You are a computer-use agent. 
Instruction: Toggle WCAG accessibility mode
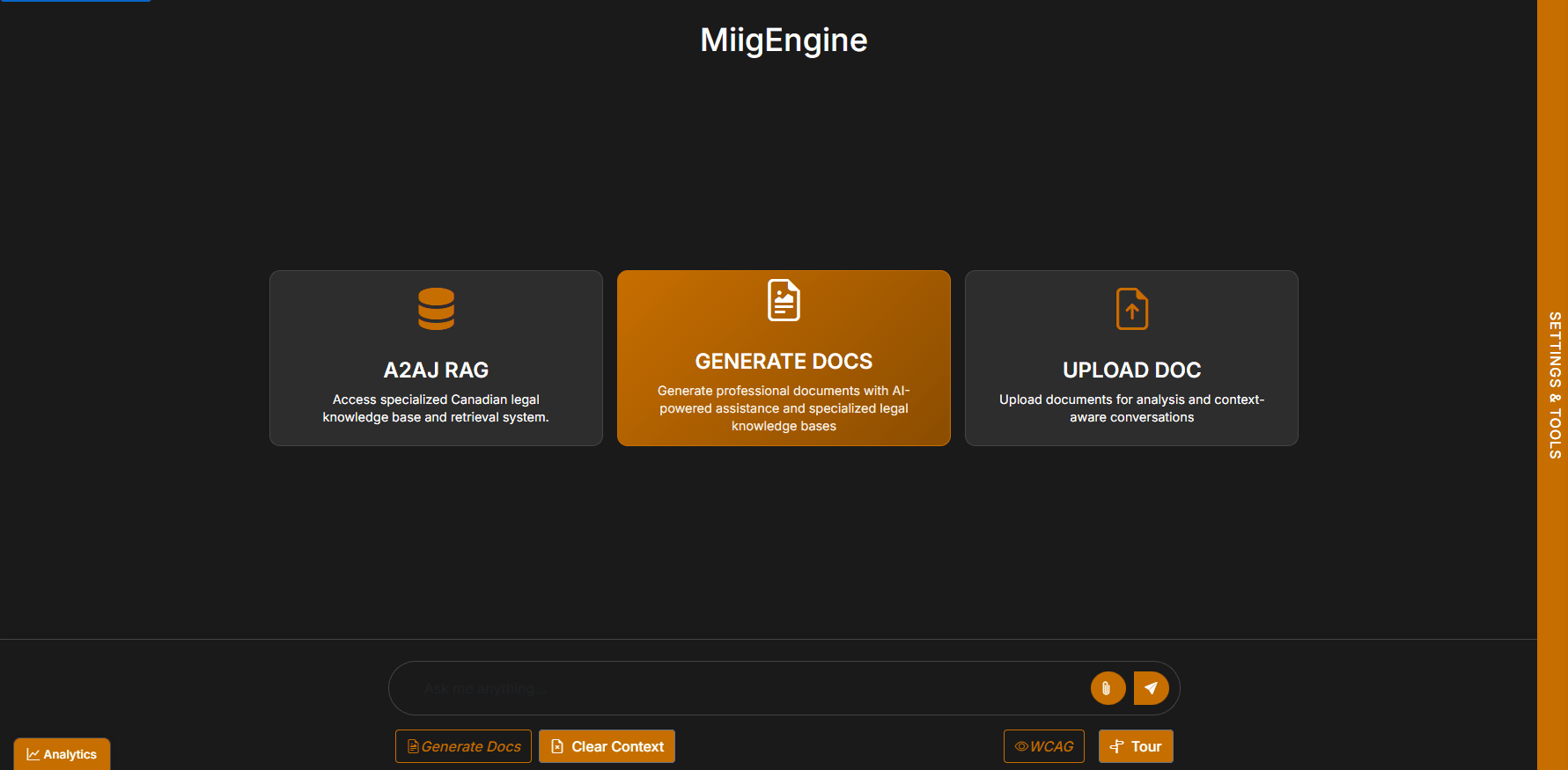click(1043, 746)
